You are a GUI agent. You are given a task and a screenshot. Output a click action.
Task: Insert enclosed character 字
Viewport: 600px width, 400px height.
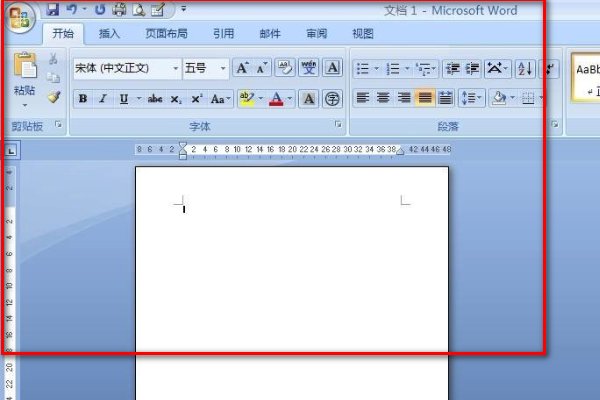332,99
